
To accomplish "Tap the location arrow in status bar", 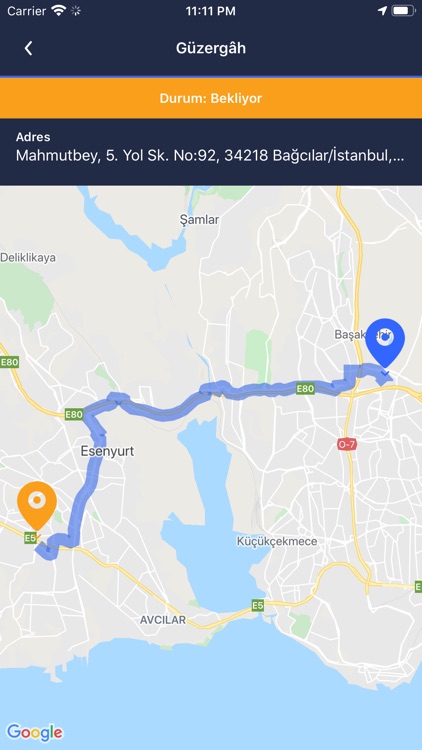I will pyautogui.click(x=382, y=11).
